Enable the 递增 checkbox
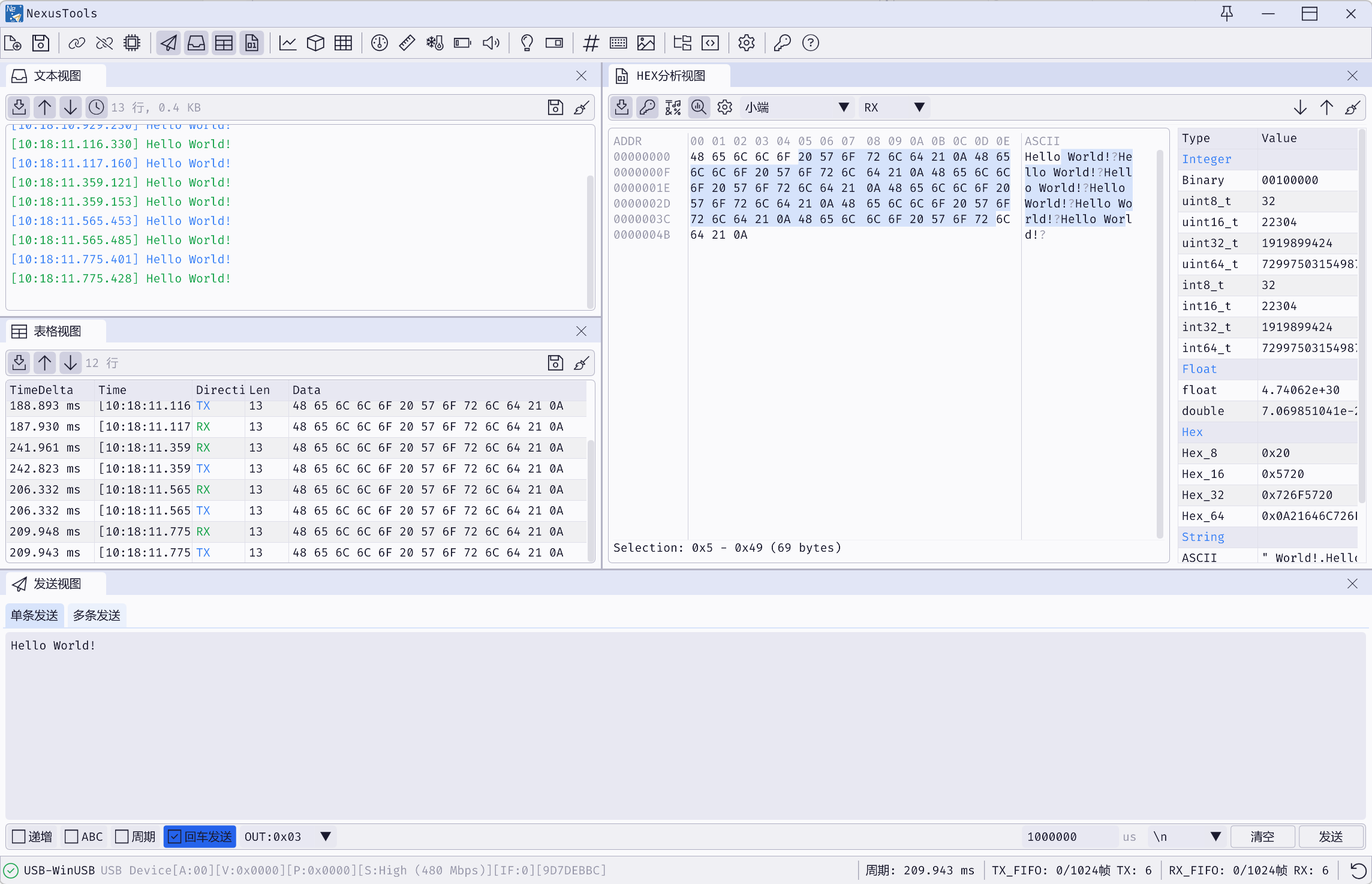The image size is (1372, 884). point(19,837)
